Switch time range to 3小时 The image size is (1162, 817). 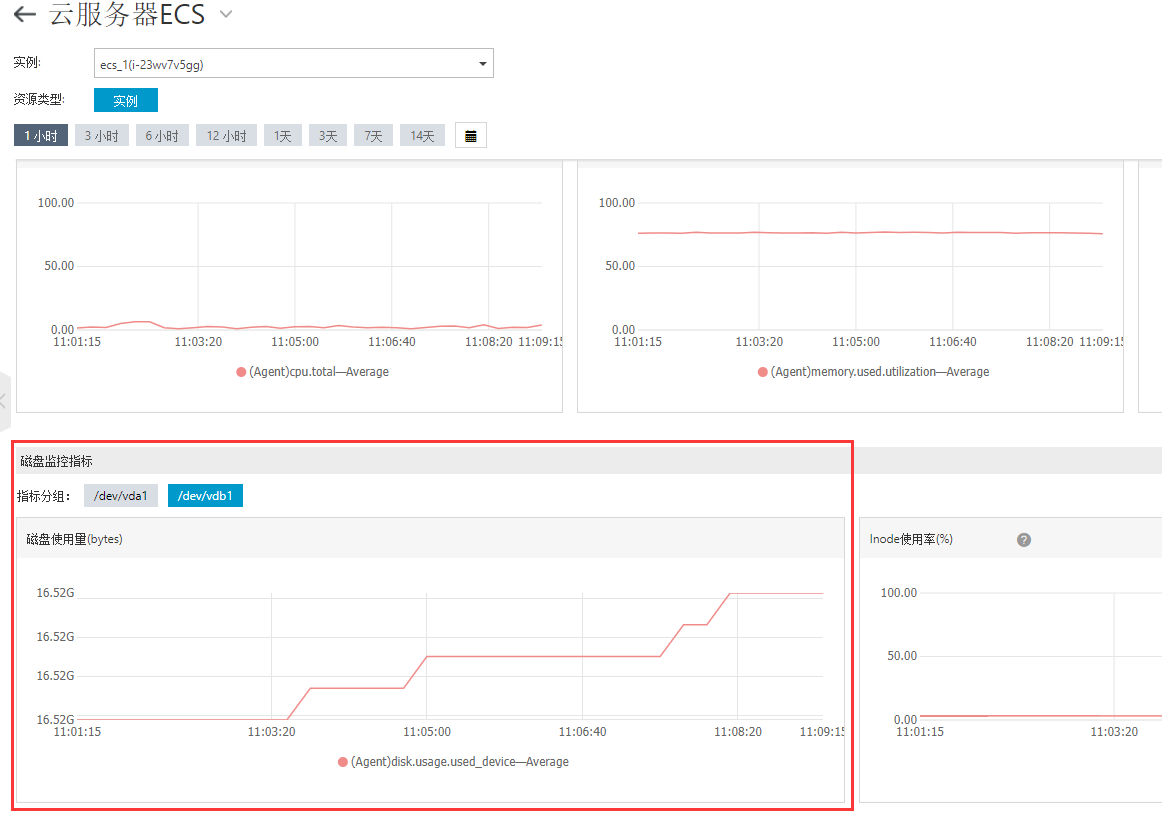[101, 136]
